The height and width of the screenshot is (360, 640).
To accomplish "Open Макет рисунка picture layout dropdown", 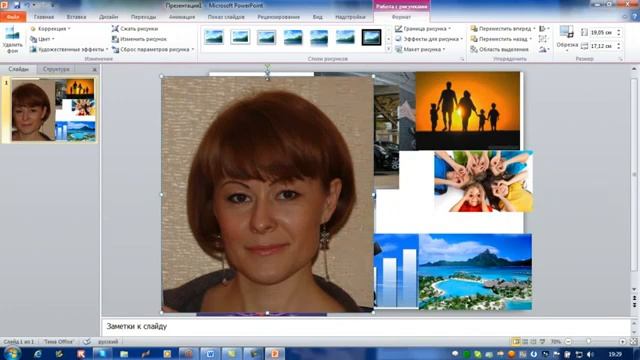I will [420, 49].
